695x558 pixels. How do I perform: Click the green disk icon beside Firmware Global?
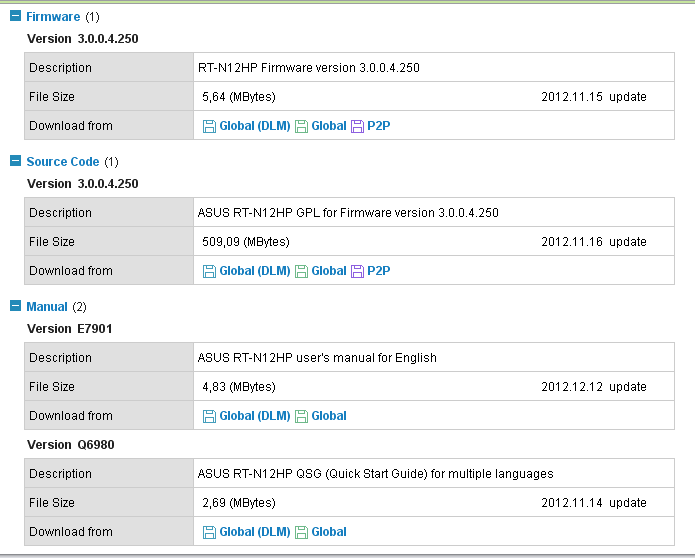[301, 126]
